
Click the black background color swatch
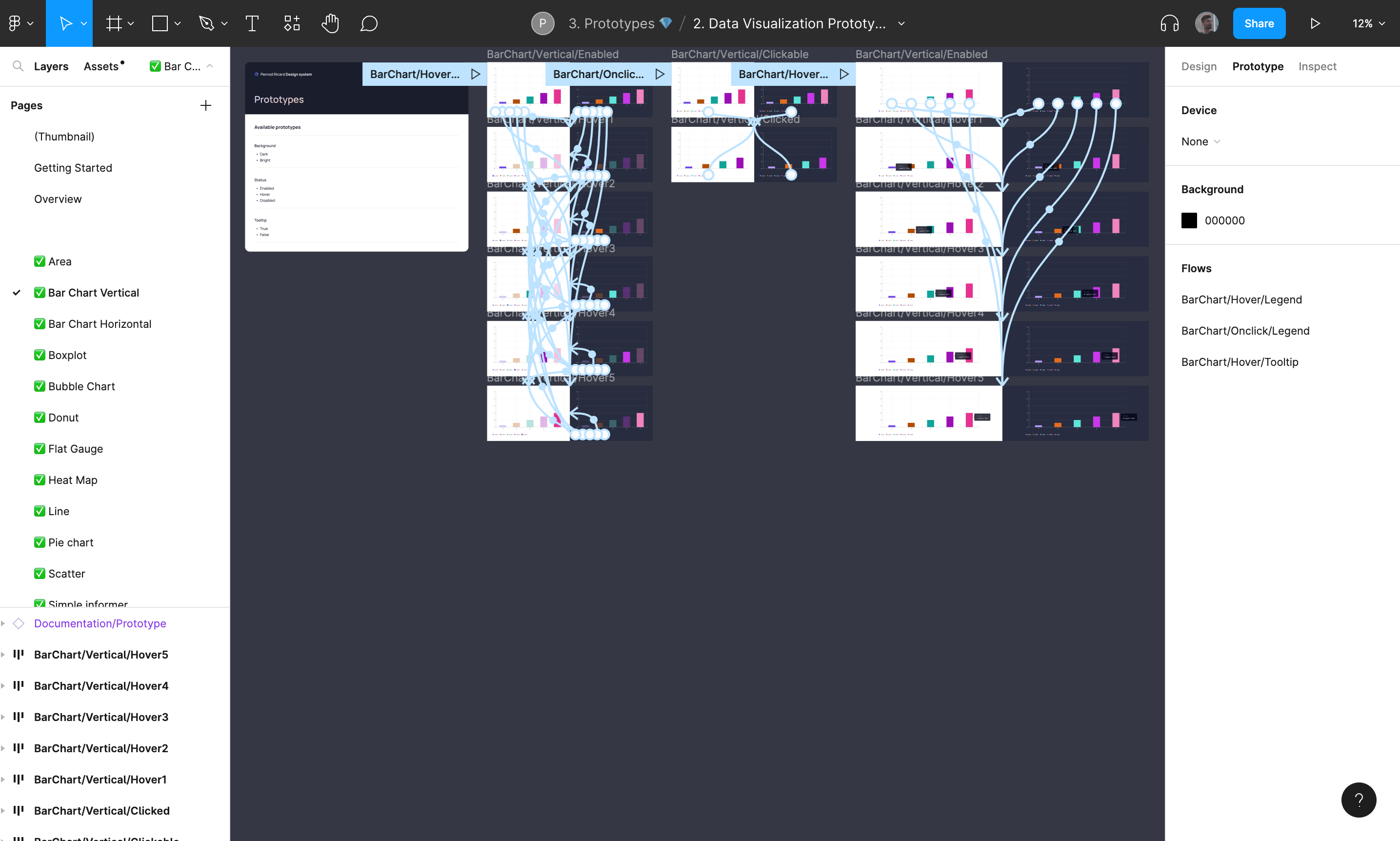(1189, 220)
